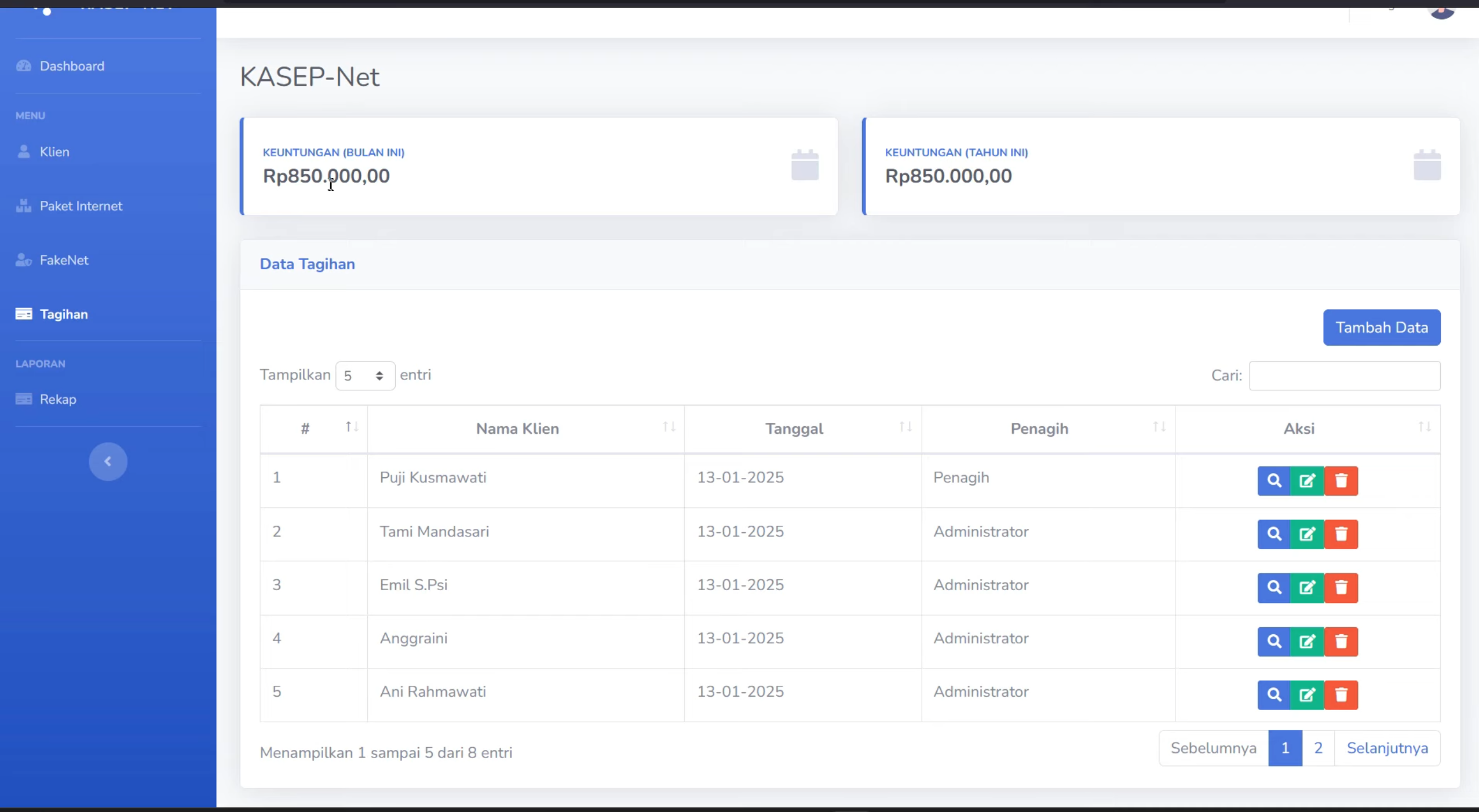1479x812 pixels.
Task: View details for Ani Rahmawati's bill
Action: (x=1273, y=695)
